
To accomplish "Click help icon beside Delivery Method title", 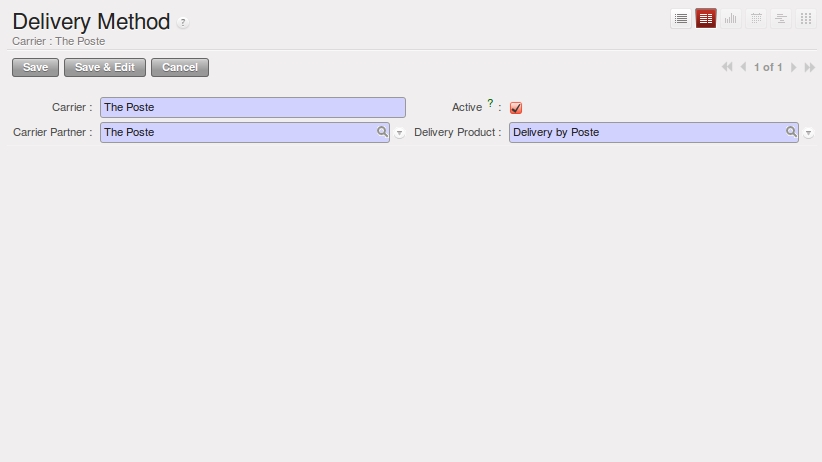I will tap(183, 23).
